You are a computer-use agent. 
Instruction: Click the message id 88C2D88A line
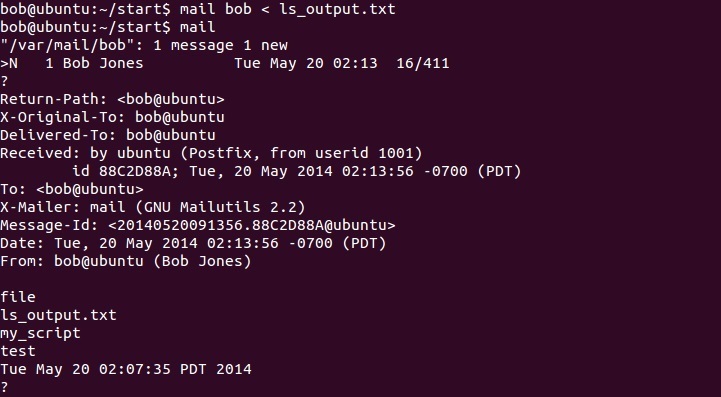tap(297, 171)
